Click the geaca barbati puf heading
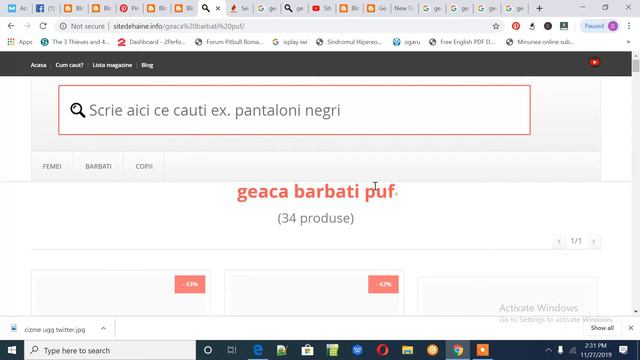Viewport: 640px width, 360px height. pos(316,191)
